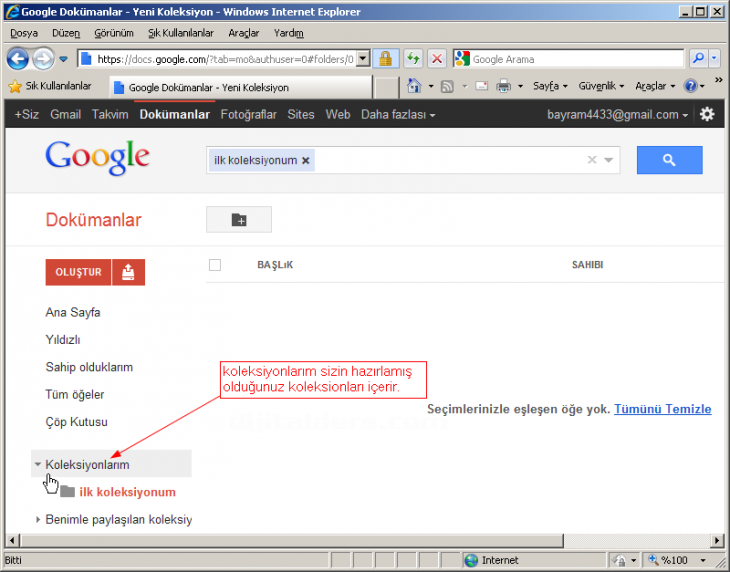Open the Yardım menu
This screenshot has width=730, height=572.
click(288, 33)
